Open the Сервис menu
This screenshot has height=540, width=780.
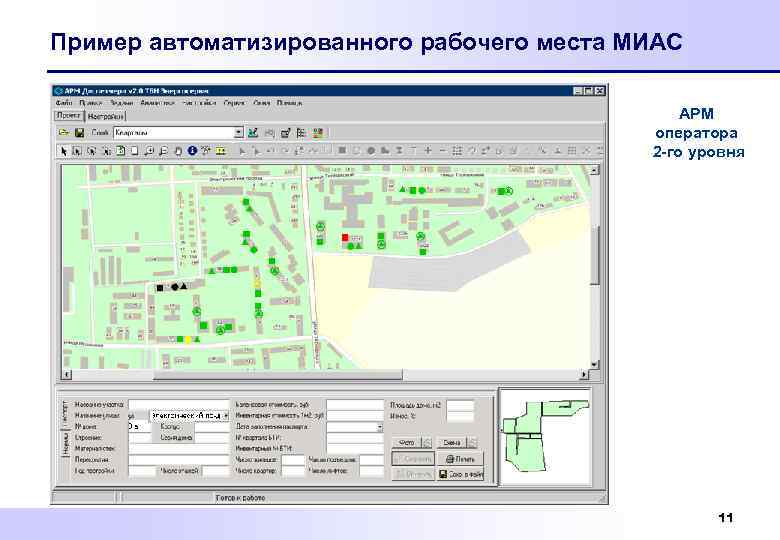[234, 103]
